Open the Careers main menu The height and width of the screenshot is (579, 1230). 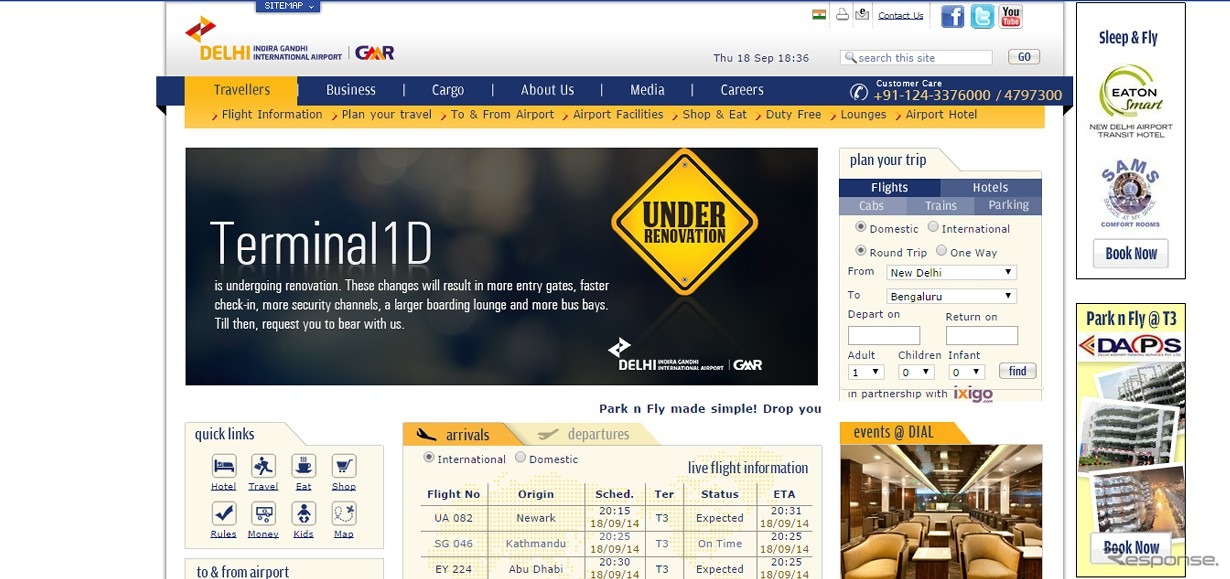(742, 90)
